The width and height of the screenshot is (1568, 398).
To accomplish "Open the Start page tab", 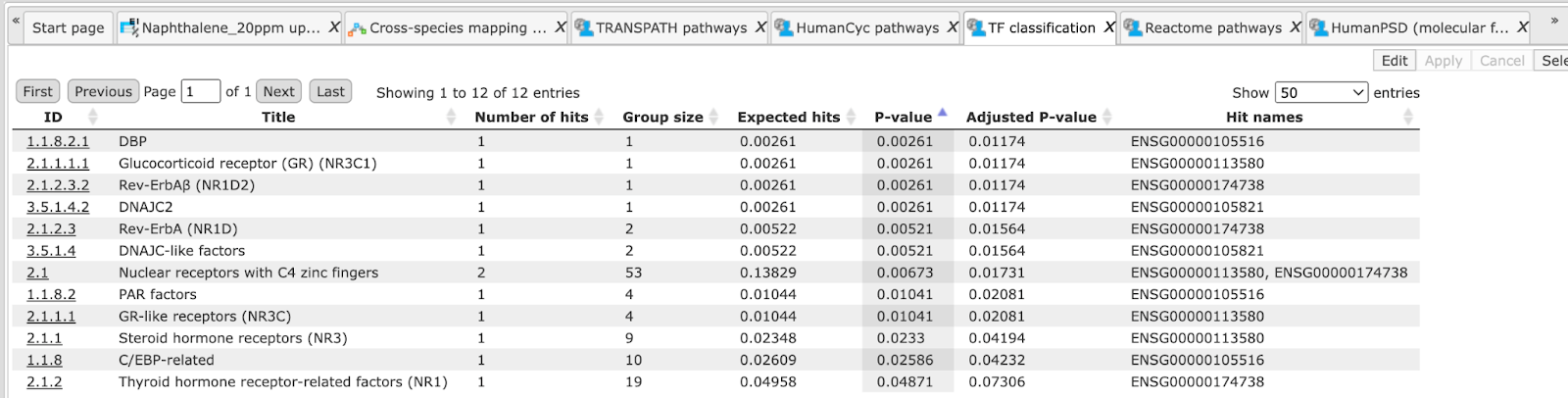I will pos(69,27).
